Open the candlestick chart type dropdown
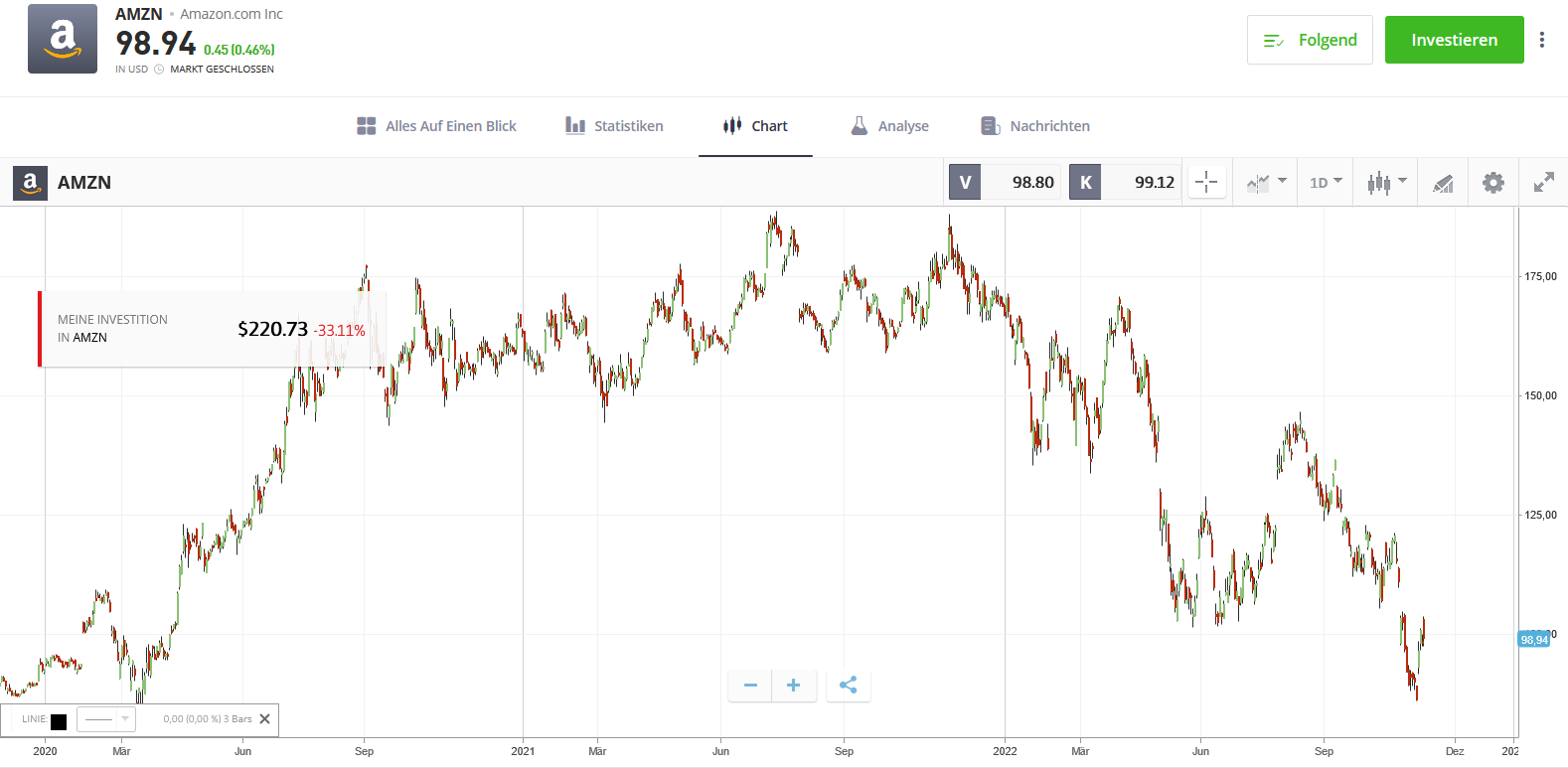1568x768 pixels. pyautogui.click(x=1387, y=182)
